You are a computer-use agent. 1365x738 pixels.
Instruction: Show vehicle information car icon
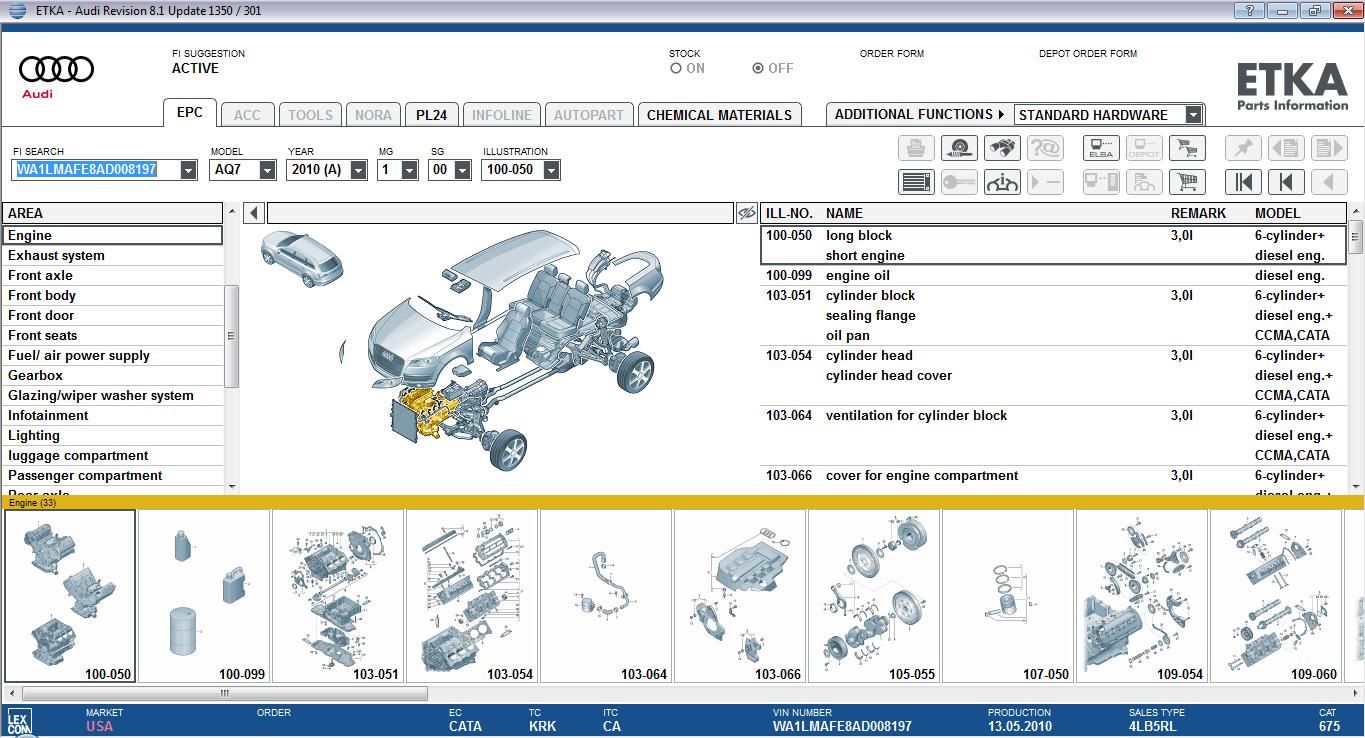[1002, 182]
